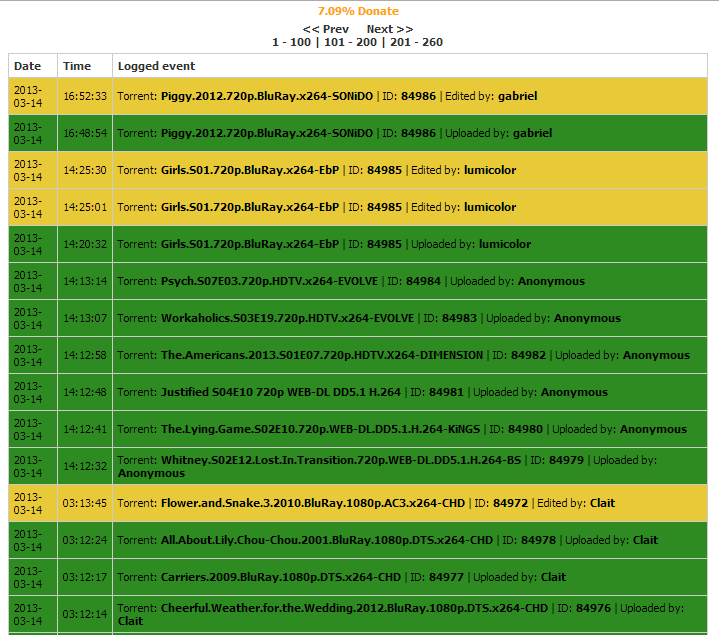The height and width of the screenshot is (635, 719).
Task: Click the time cell 03:12:17
Action: coord(85,577)
